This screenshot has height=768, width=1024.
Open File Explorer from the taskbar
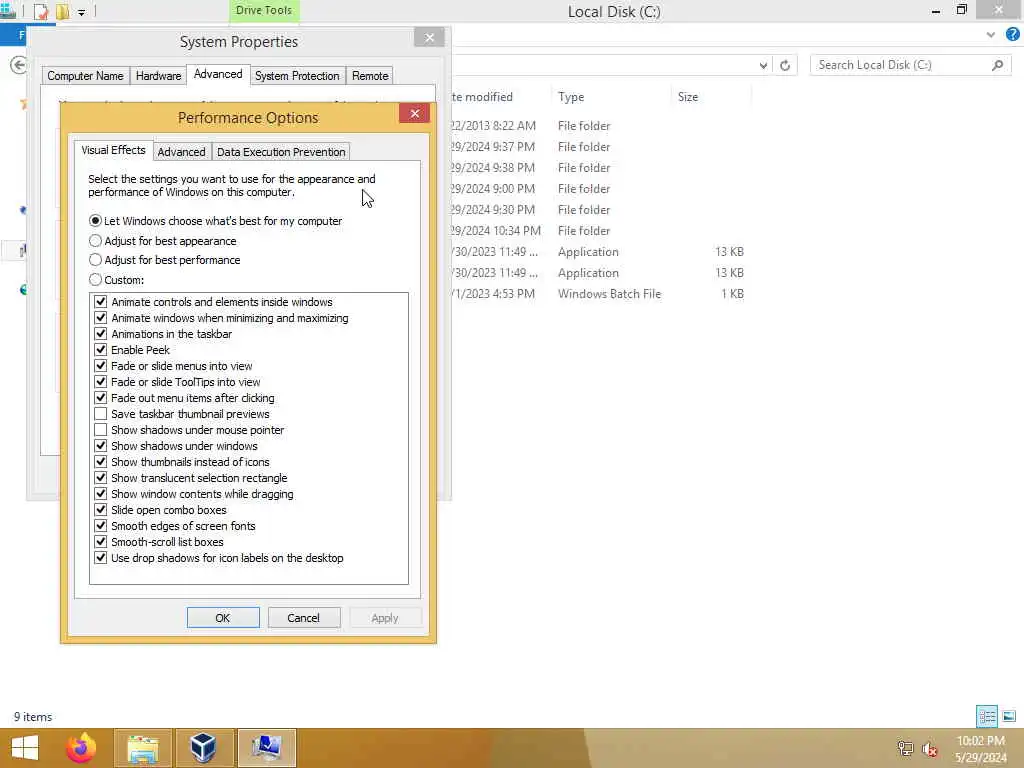click(x=143, y=748)
